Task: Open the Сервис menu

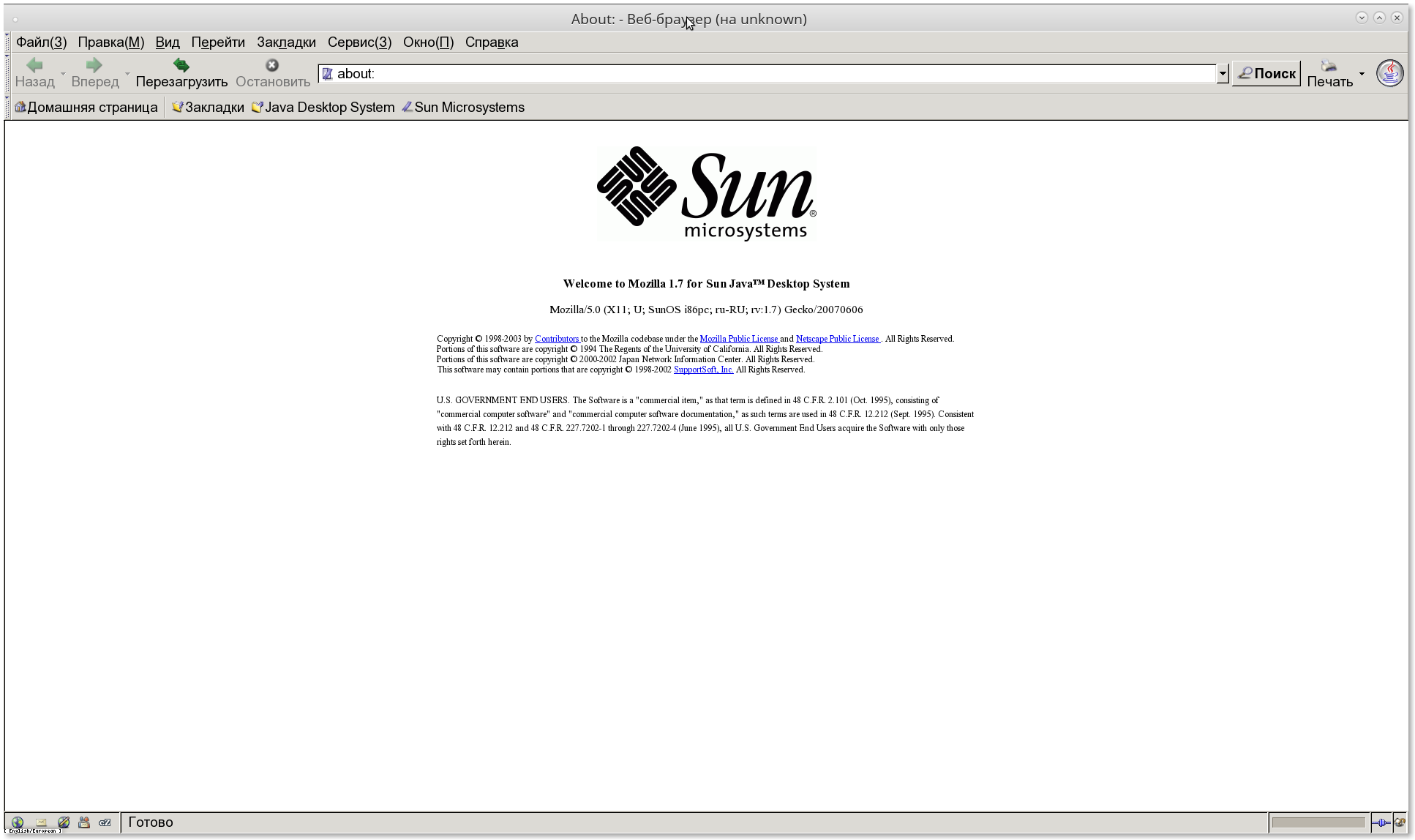Action: (359, 42)
